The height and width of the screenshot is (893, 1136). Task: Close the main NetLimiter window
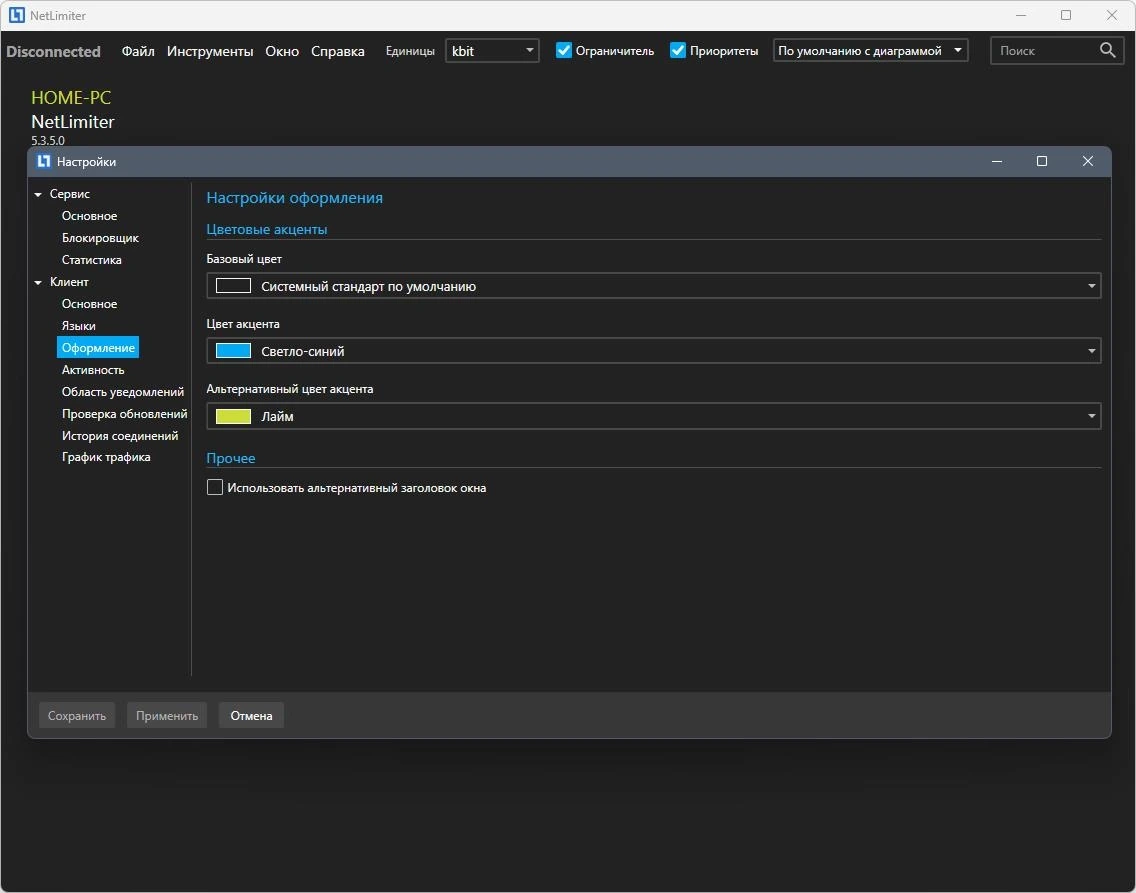(1111, 15)
